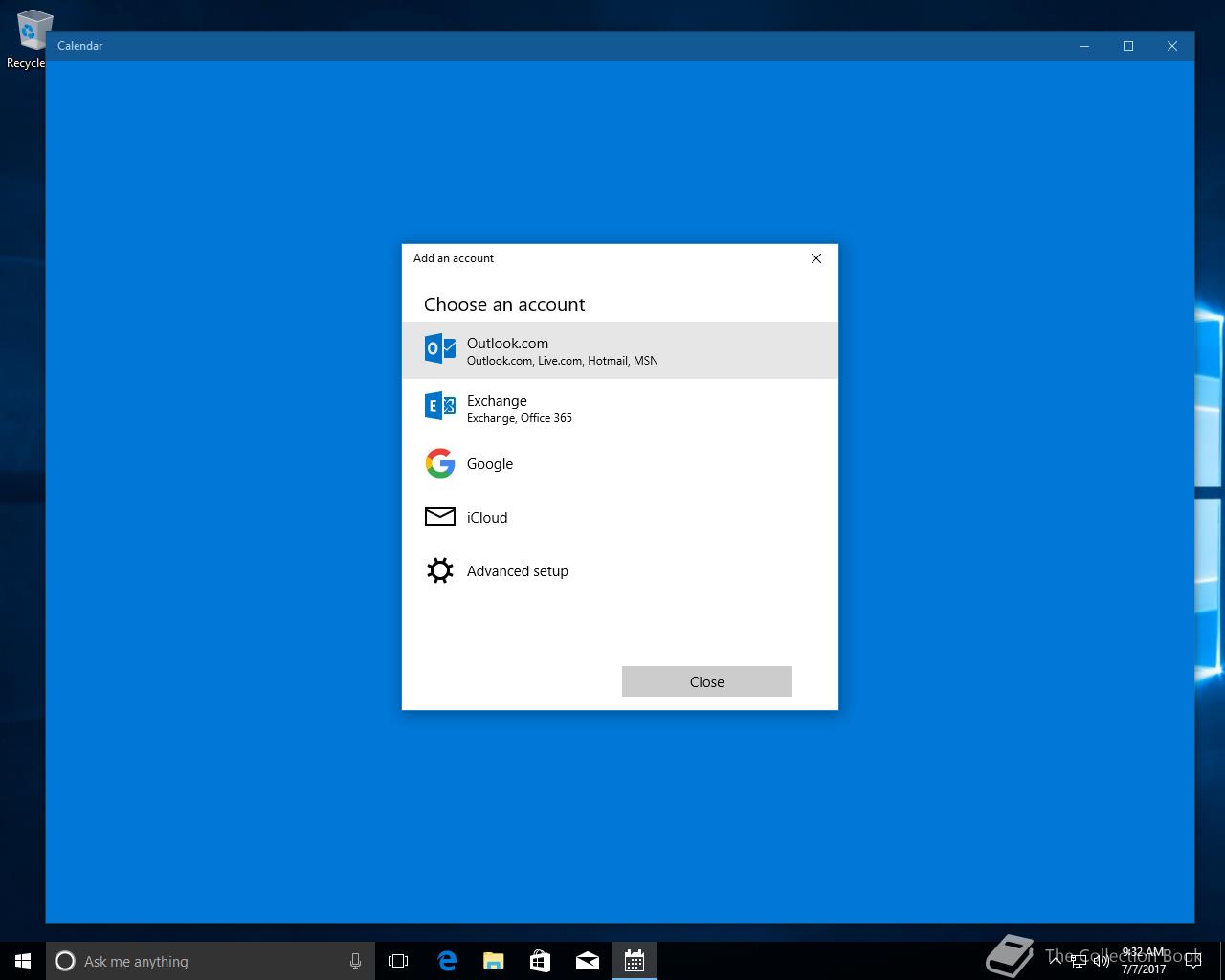Click the 'Outlook.com, Live.com, Hotmail, MSN' subtitle
This screenshot has width=1225, height=980.
point(563,361)
